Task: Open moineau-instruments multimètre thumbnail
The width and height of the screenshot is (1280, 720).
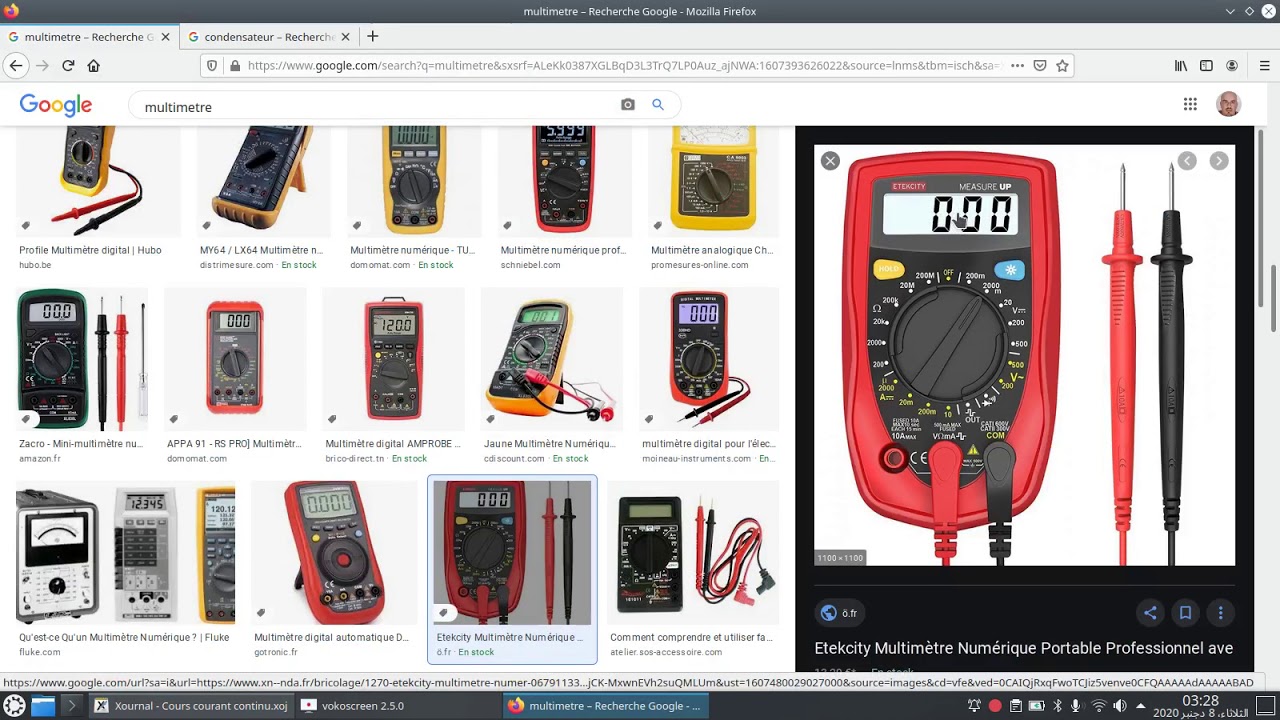Action: (709, 358)
